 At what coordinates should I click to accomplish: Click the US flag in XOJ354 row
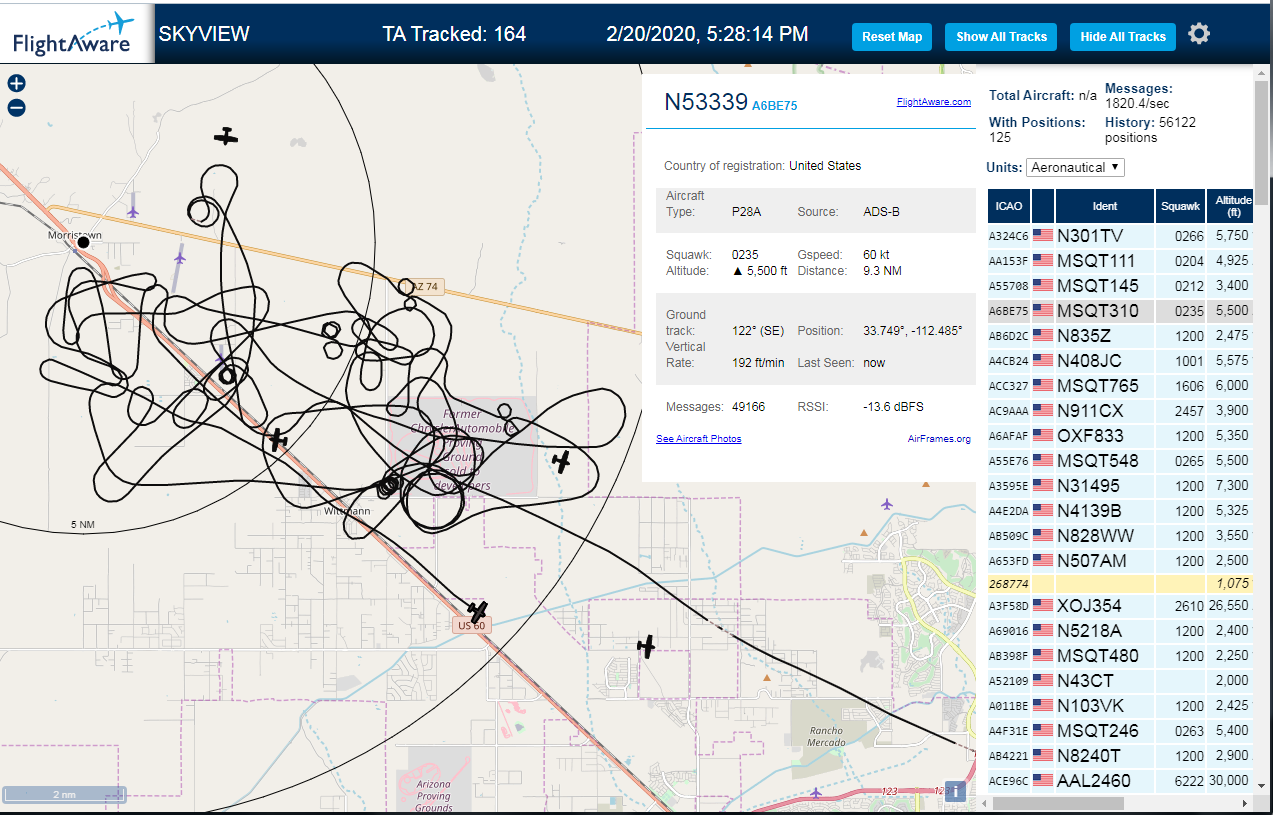(1043, 605)
